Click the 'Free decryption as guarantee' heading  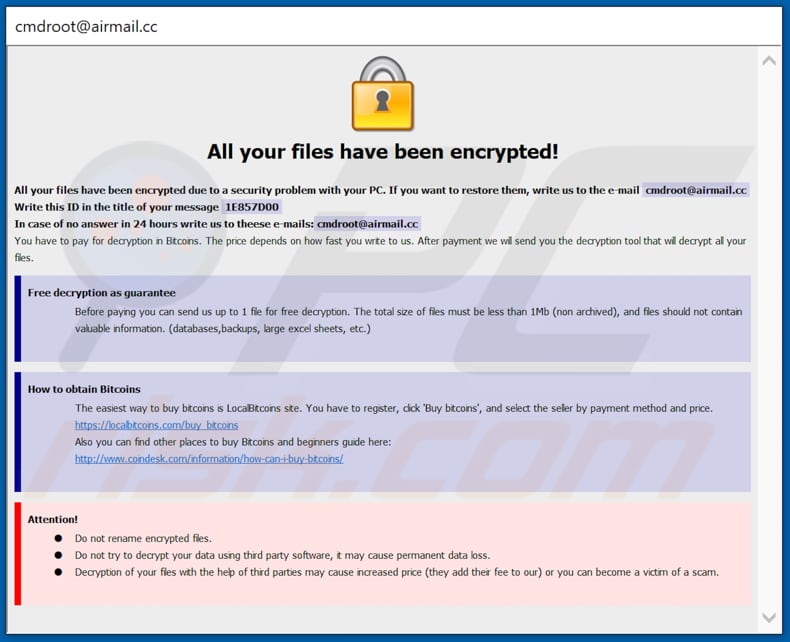coord(101,293)
